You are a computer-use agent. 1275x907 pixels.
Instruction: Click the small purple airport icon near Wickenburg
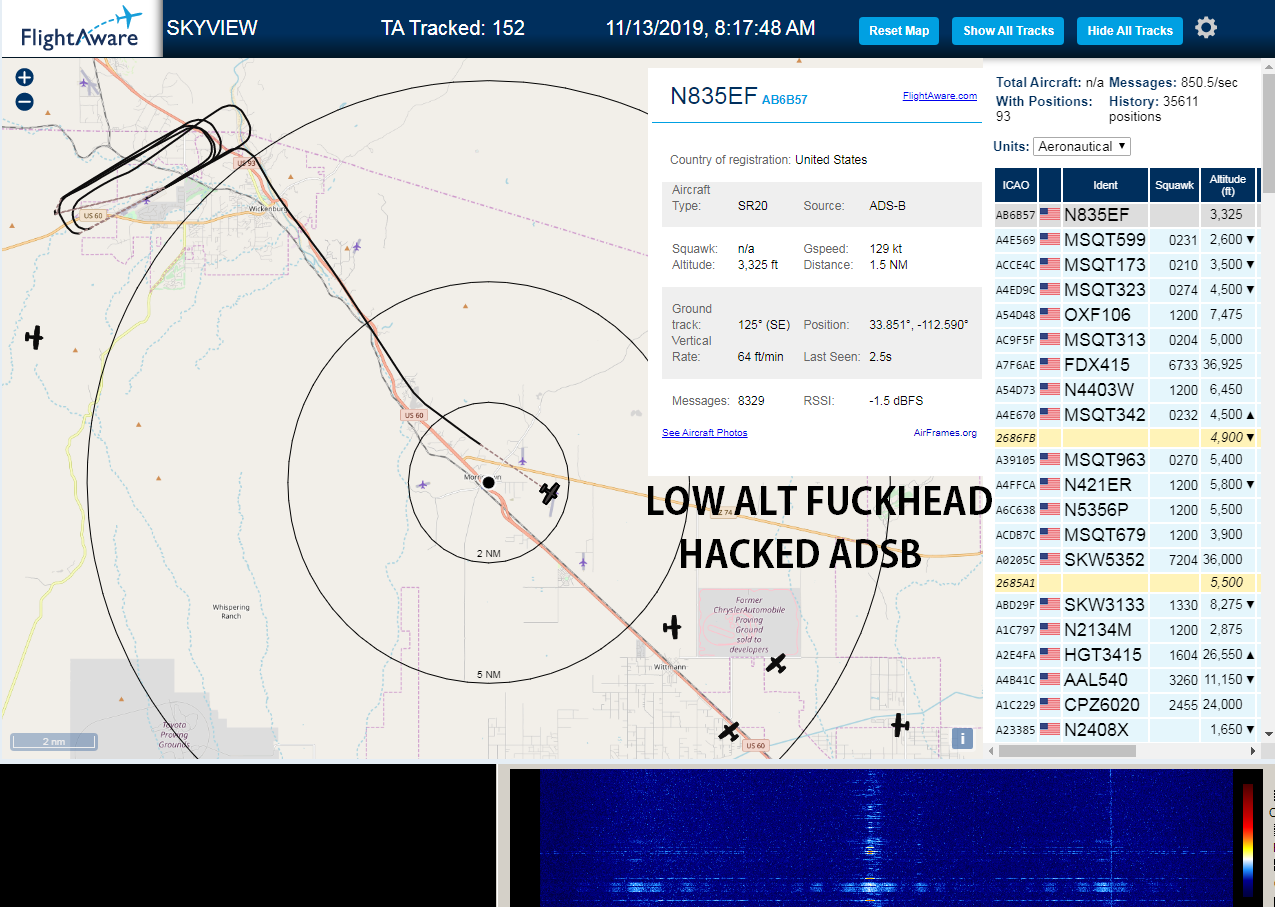pyautogui.click(x=356, y=245)
